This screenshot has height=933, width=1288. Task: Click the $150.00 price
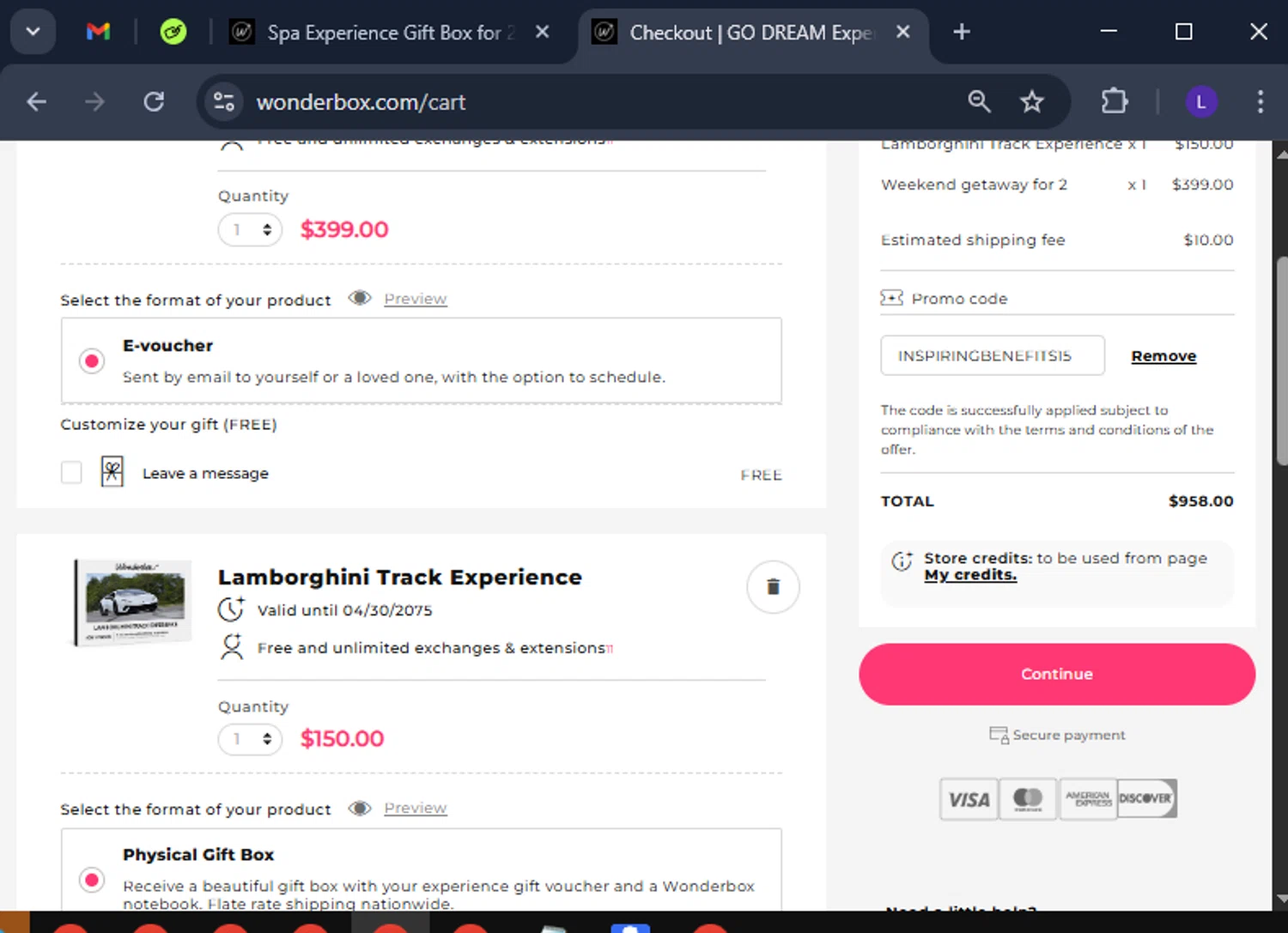click(342, 739)
